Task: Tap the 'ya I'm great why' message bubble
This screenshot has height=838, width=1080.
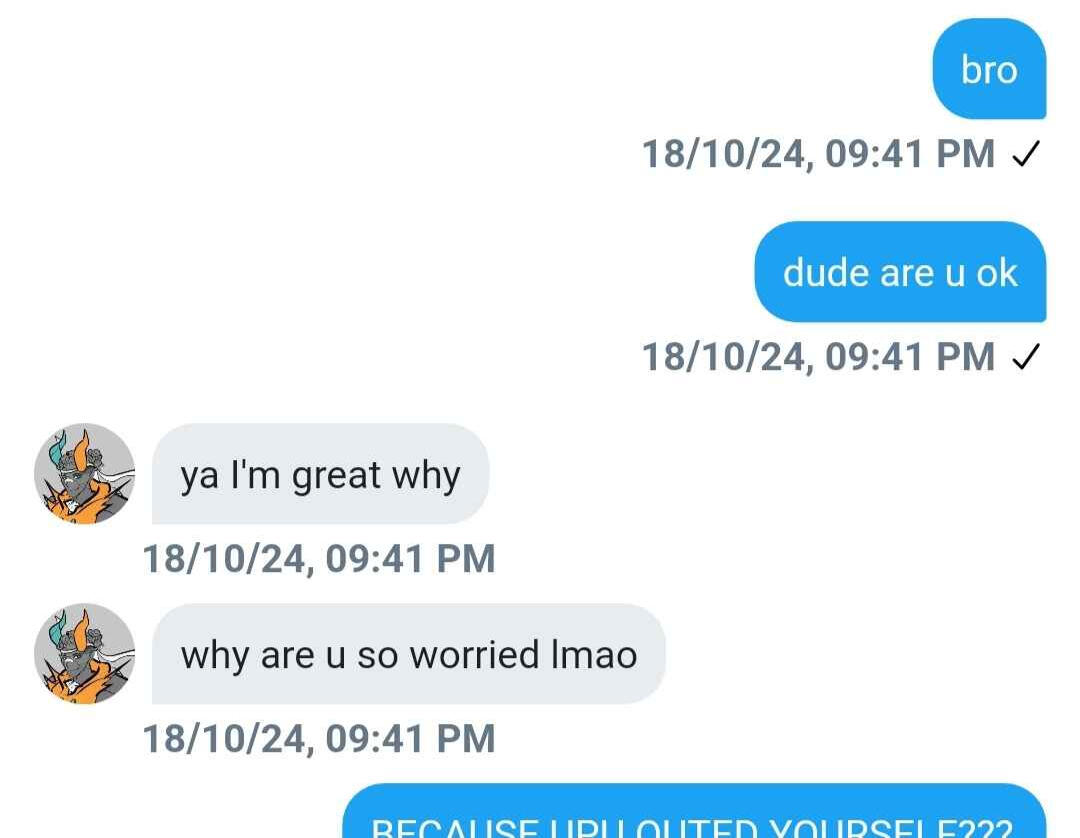Action: click(x=320, y=474)
